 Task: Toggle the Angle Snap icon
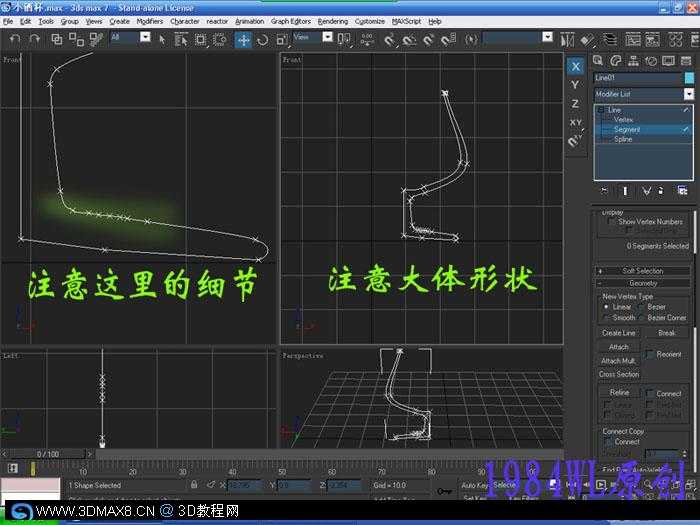(x=409, y=40)
